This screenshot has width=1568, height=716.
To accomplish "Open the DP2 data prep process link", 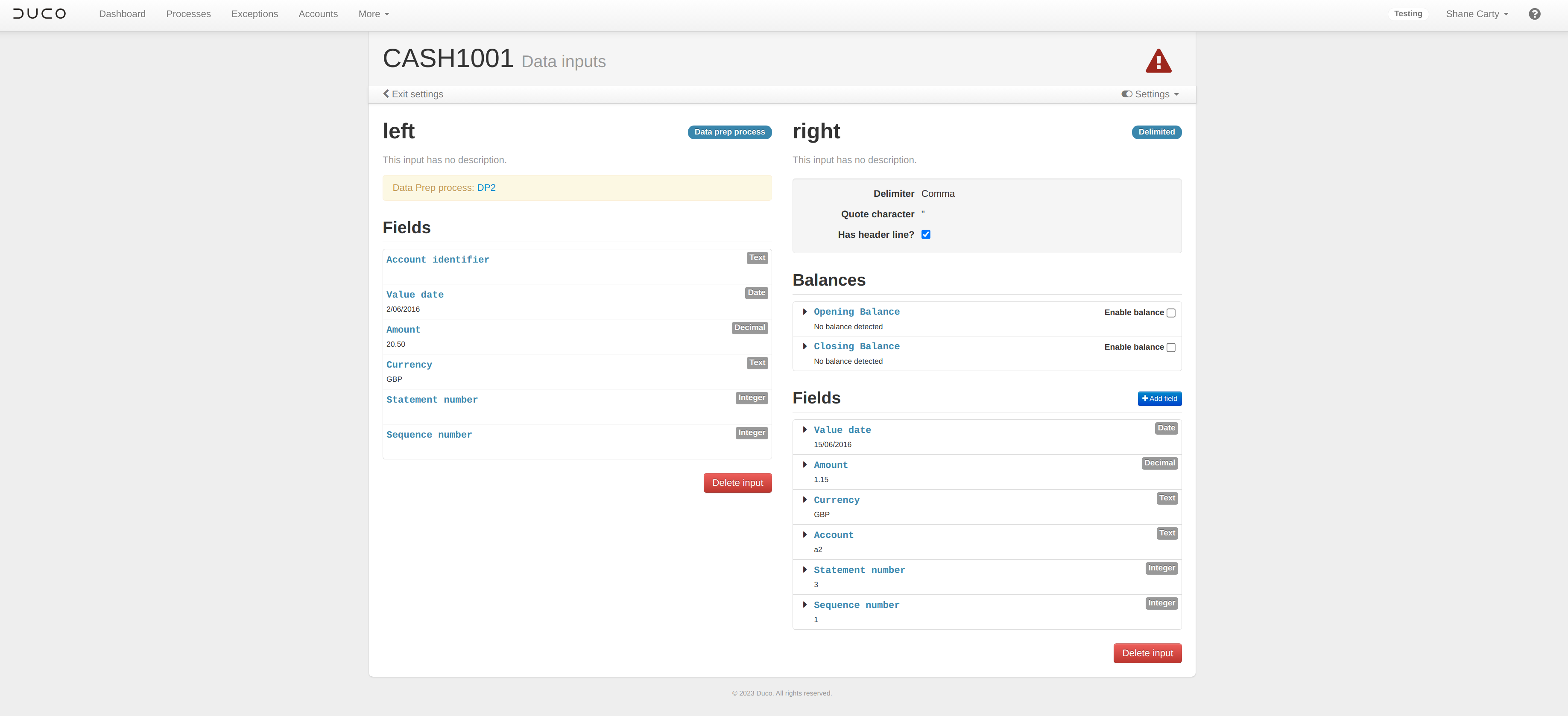I will 486,187.
